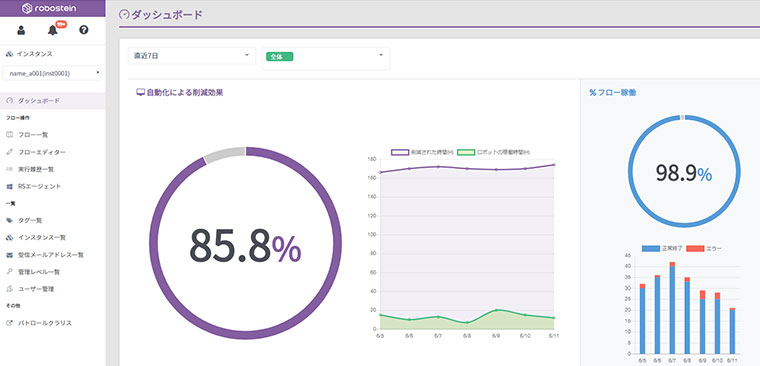Click the RSエージェント windows icon

click(9, 186)
